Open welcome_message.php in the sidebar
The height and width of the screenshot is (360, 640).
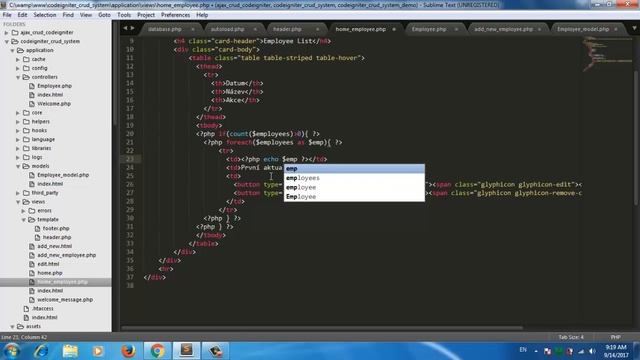(x=65, y=300)
